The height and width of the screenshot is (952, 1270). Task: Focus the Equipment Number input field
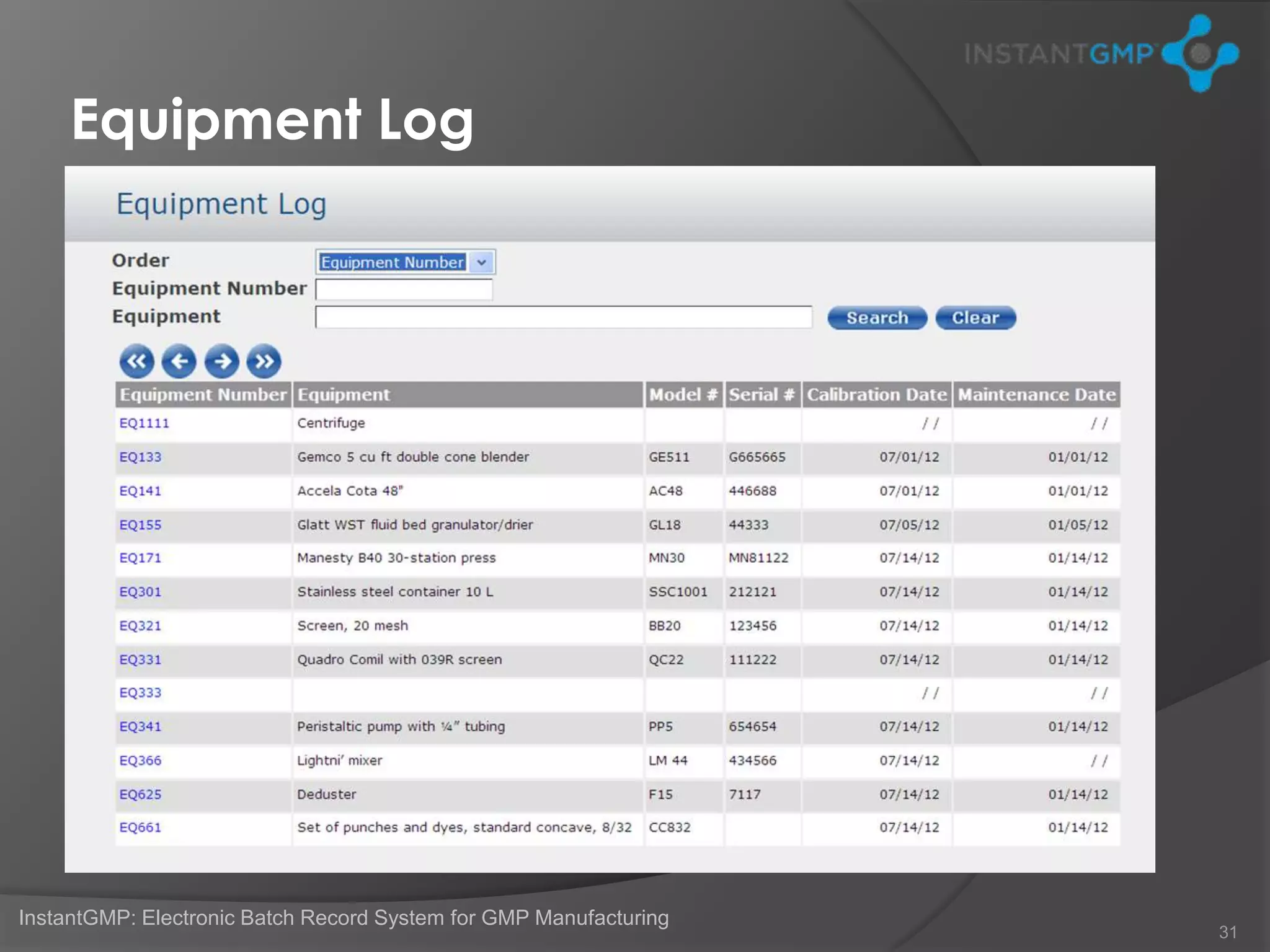tap(404, 289)
